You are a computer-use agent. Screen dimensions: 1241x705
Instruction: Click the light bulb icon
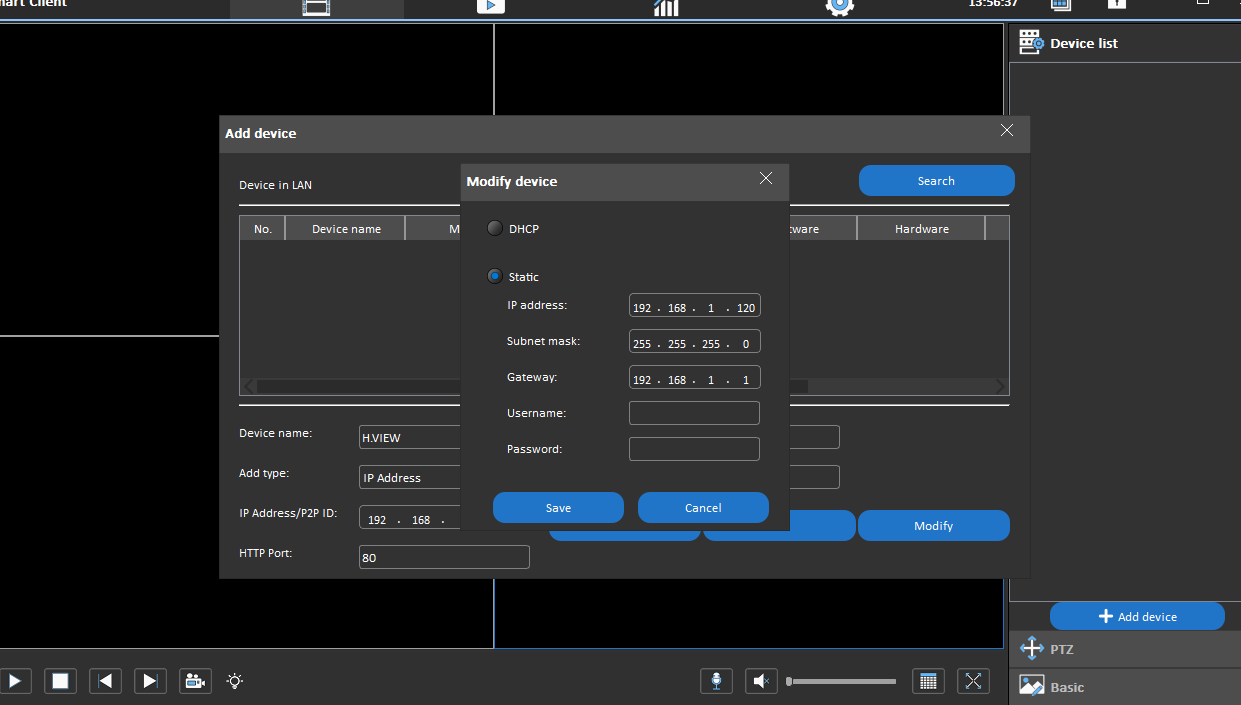(x=235, y=681)
